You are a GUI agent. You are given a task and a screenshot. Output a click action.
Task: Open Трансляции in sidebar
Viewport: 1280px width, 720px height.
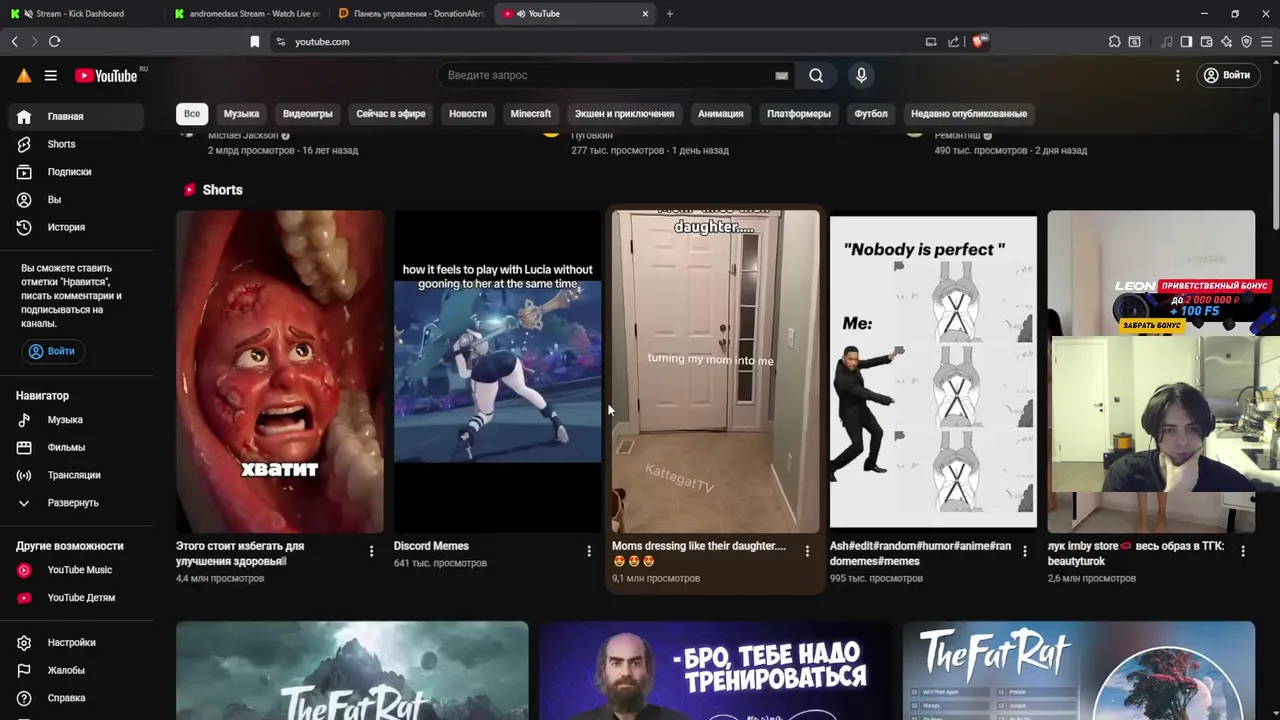78,475
